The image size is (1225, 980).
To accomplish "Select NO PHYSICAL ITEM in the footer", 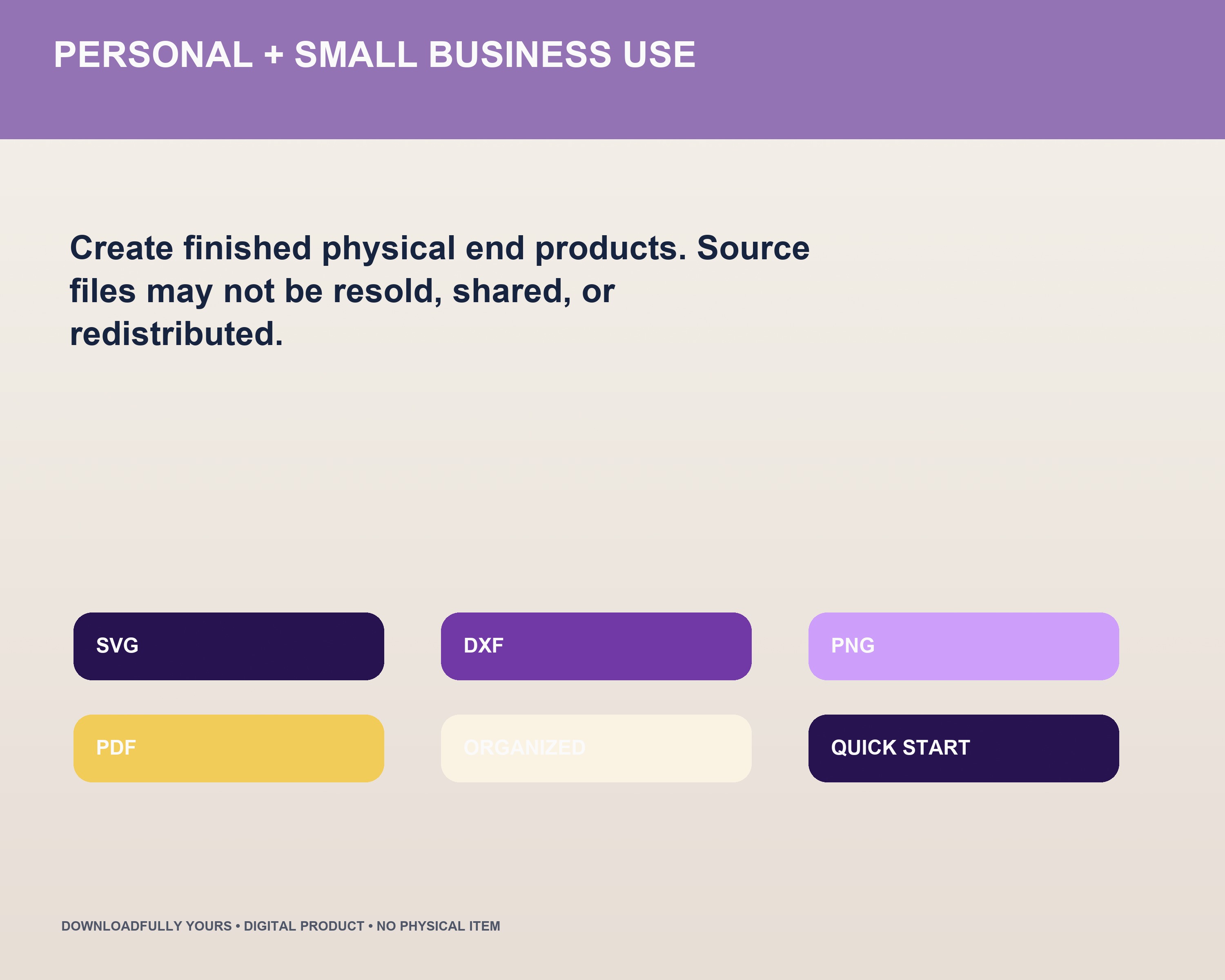I will click(x=438, y=926).
